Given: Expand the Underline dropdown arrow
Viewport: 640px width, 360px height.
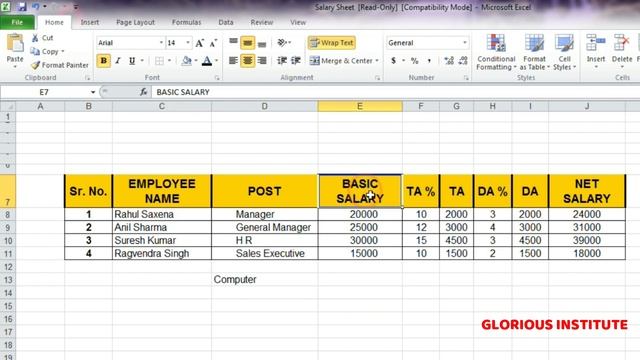Looking at the screenshot, I should click(x=142, y=61).
